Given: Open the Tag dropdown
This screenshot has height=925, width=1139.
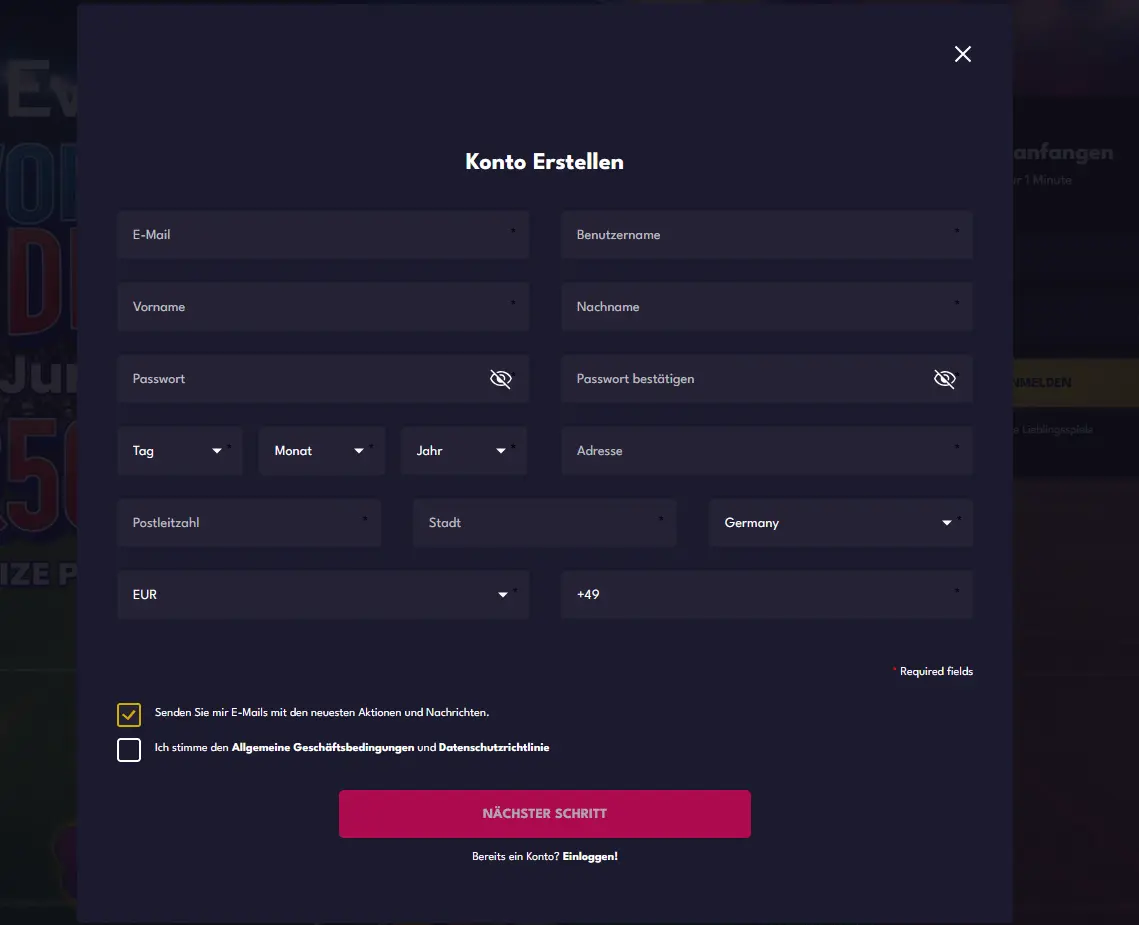Looking at the screenshot, I should [179, 451].
